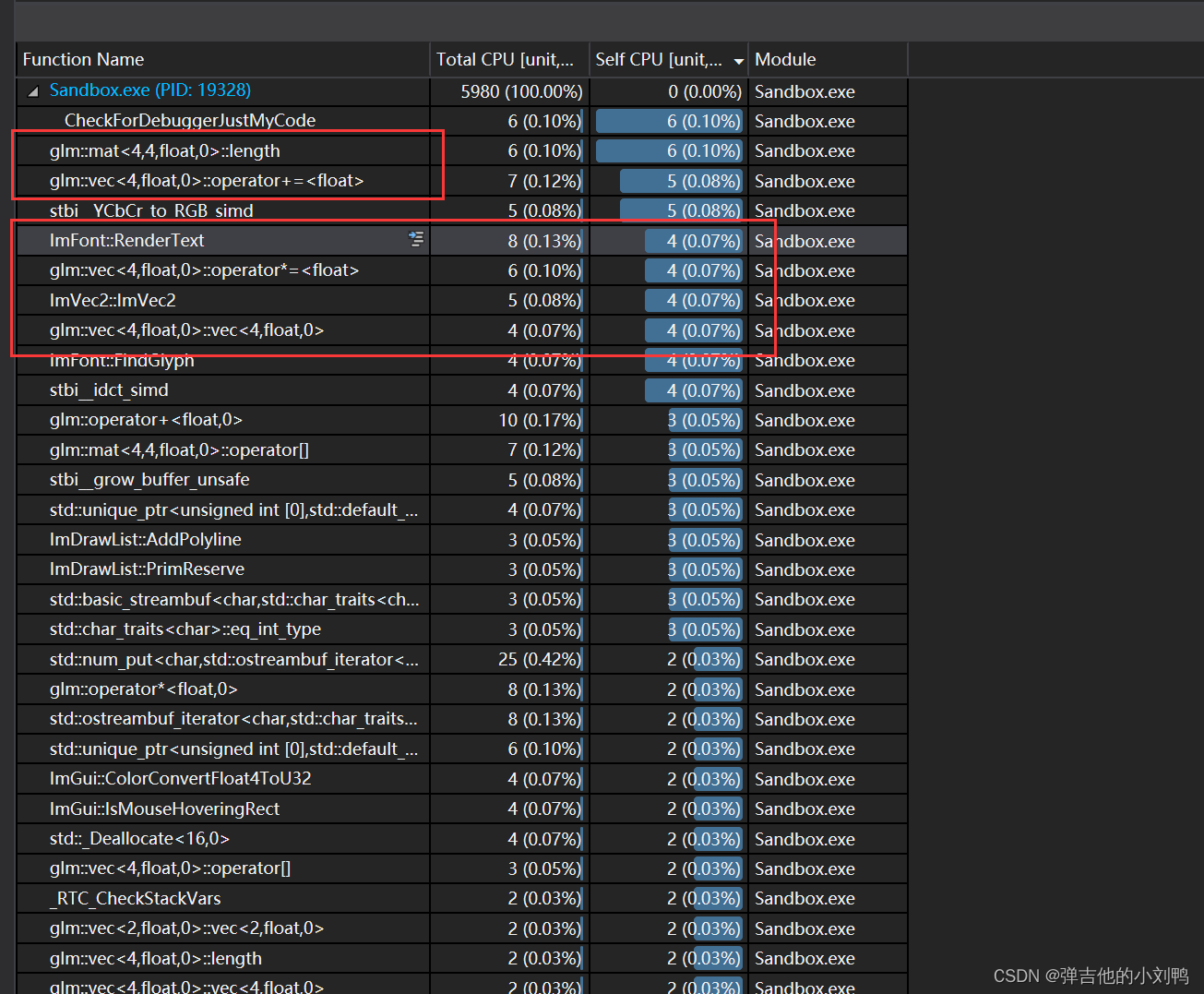Select the ImFont::RenderText function row

(461, 241)
